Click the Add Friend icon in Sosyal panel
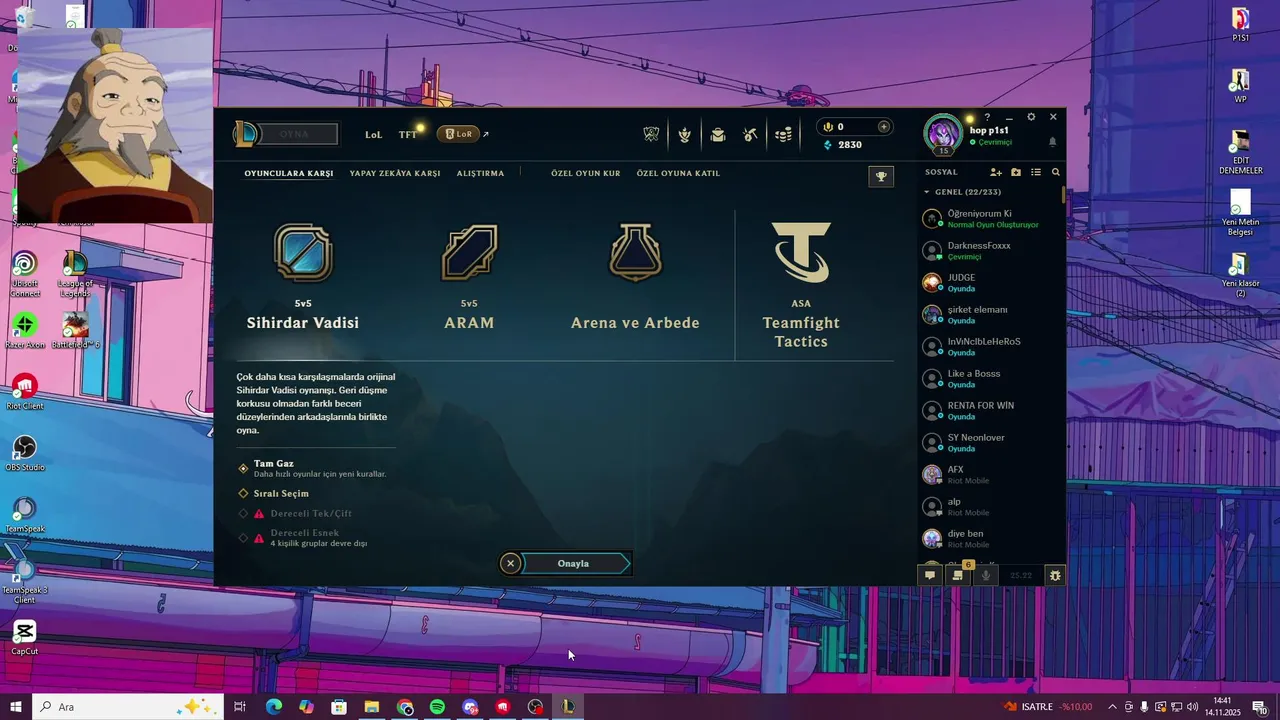The width and height of the screenshot is (1280, 720). [x=996, y=173]
